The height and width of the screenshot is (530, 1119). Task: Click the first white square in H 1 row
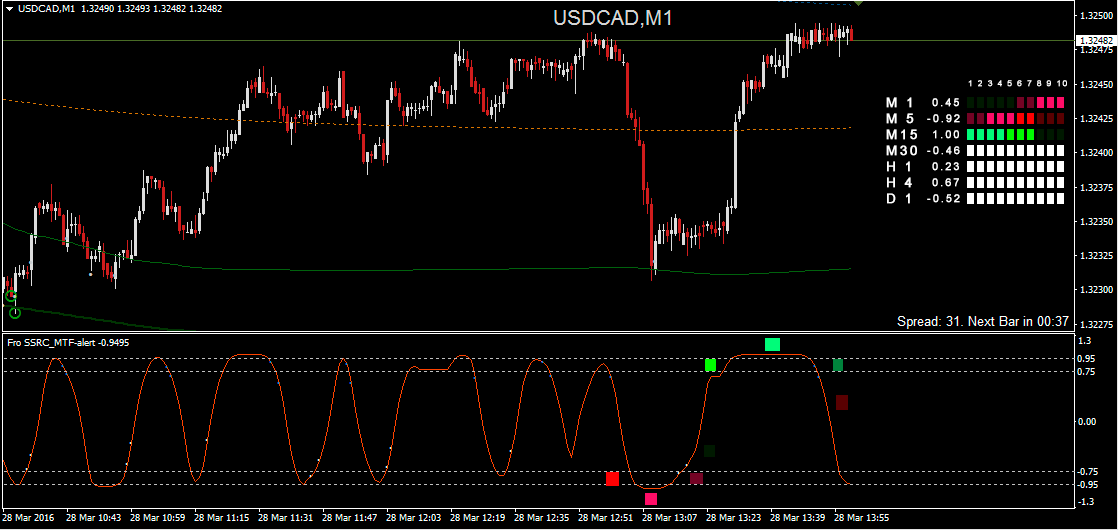click(x=971, y=166)
